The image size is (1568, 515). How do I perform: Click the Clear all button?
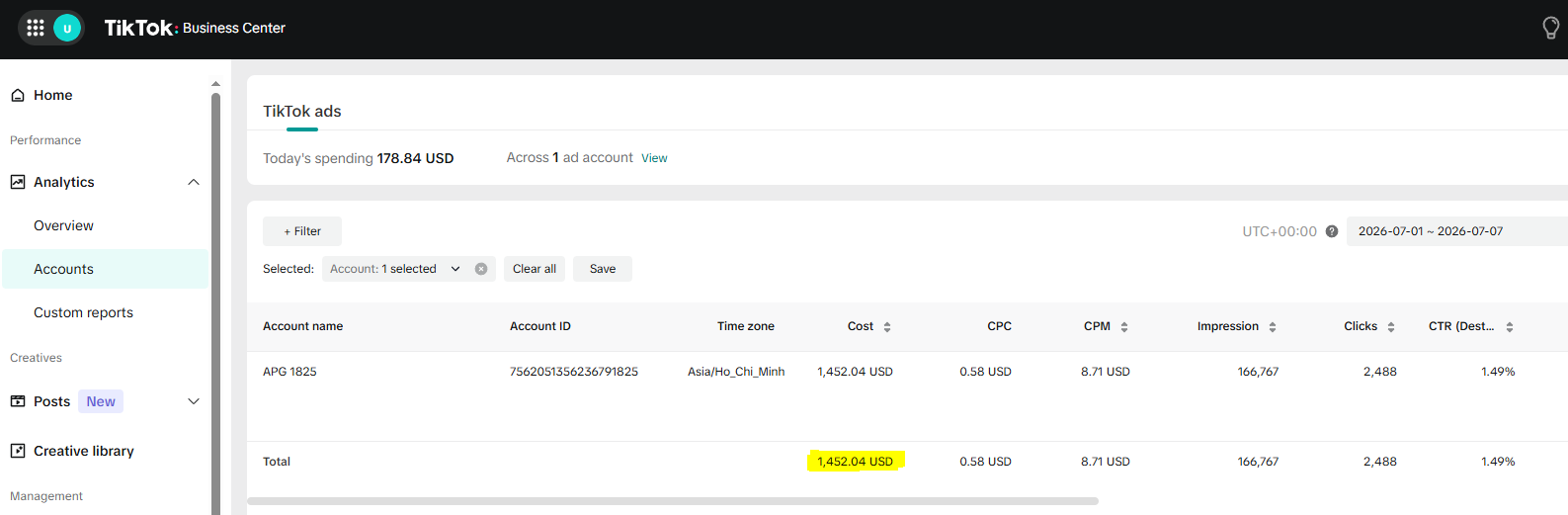pos(535,269)
